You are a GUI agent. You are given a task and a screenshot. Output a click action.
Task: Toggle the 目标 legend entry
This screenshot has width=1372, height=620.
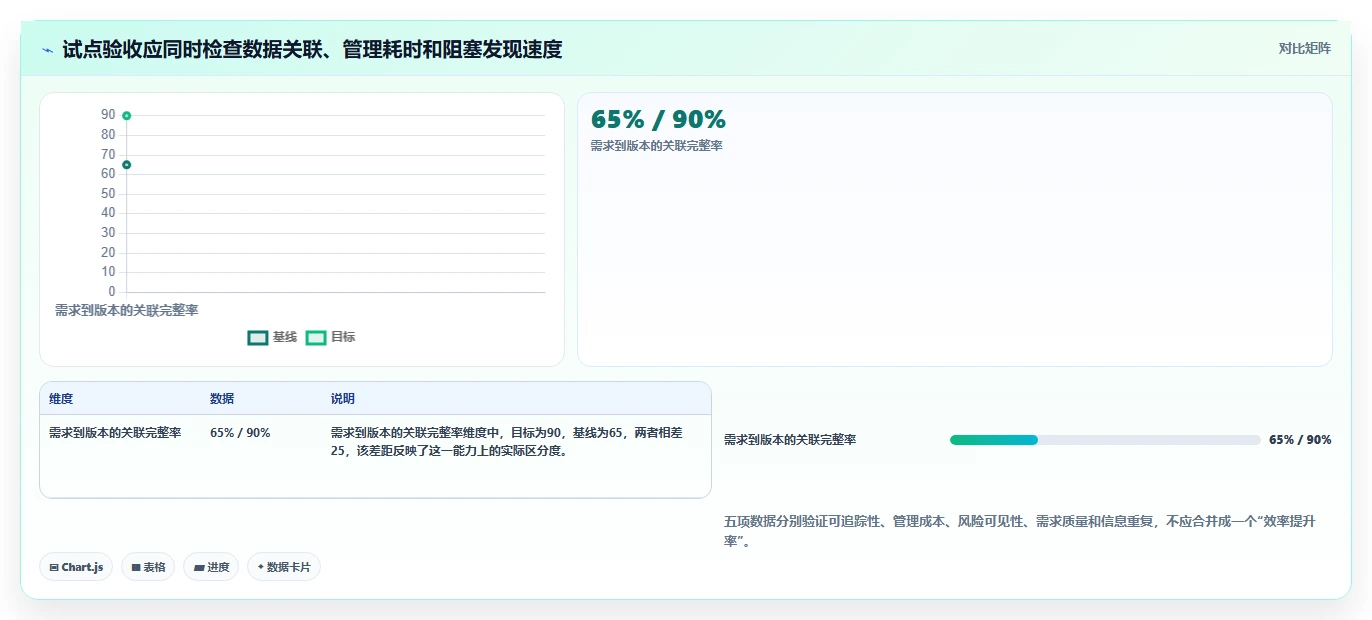pos(330,337)
